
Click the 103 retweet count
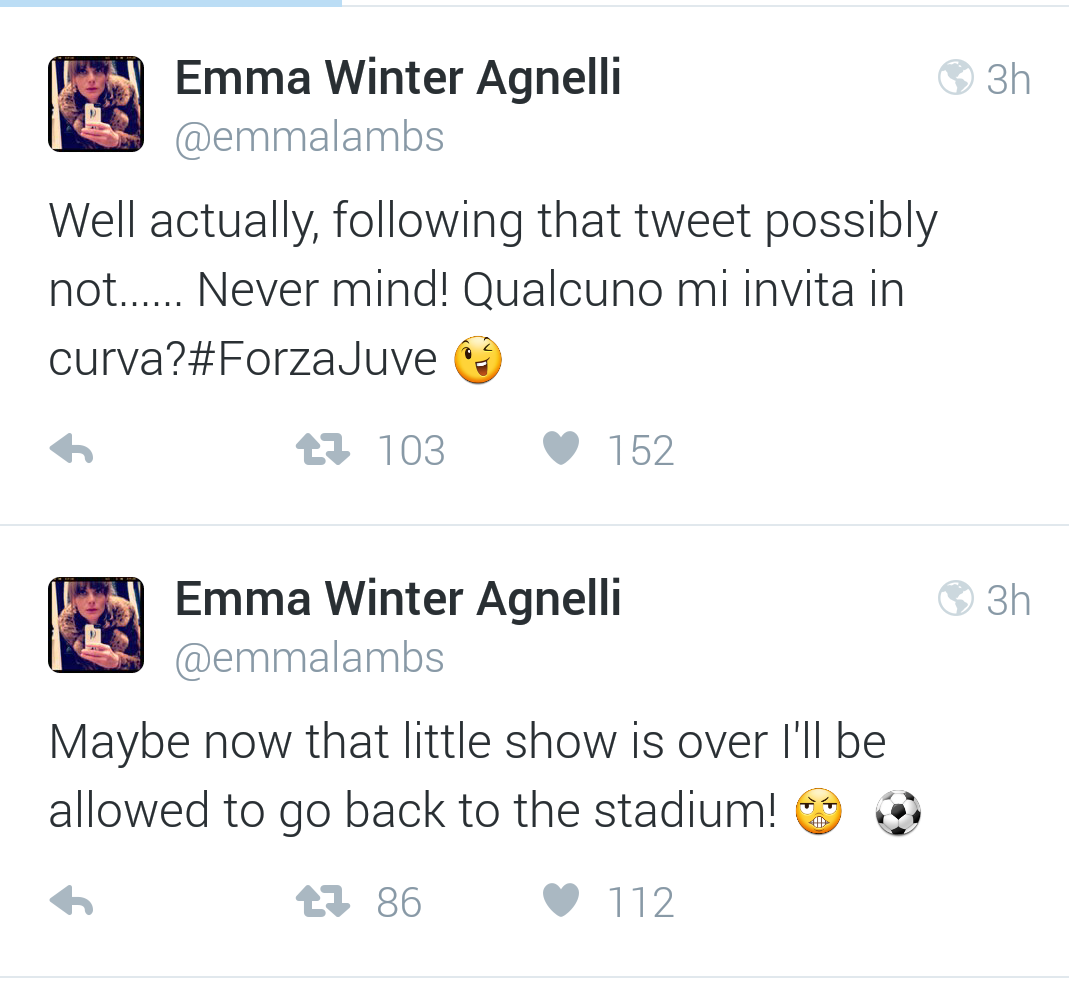click(x=411, y=452)
